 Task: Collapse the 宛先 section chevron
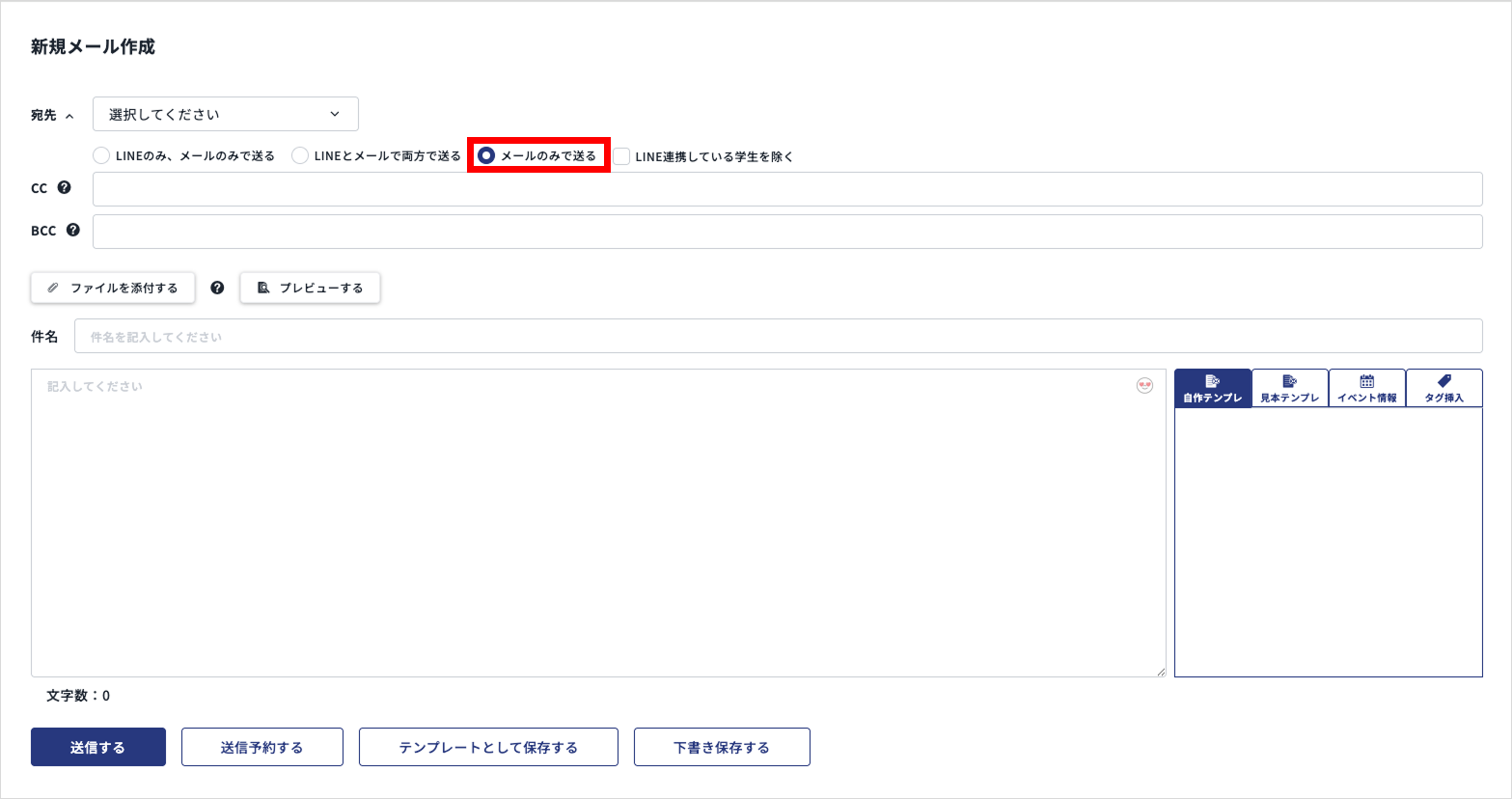pyautogui.click(x=69, y=116)
